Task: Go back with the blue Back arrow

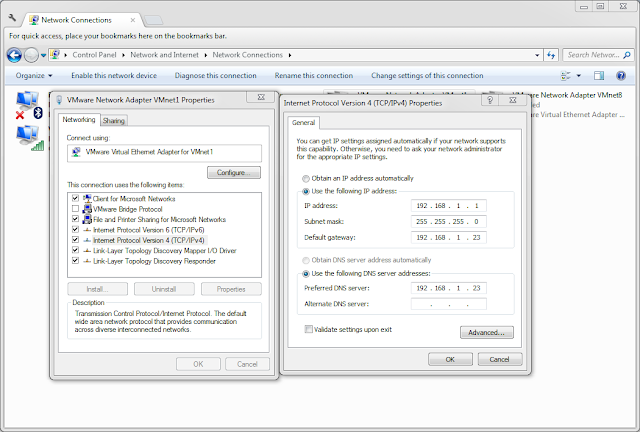Action: 14,55
